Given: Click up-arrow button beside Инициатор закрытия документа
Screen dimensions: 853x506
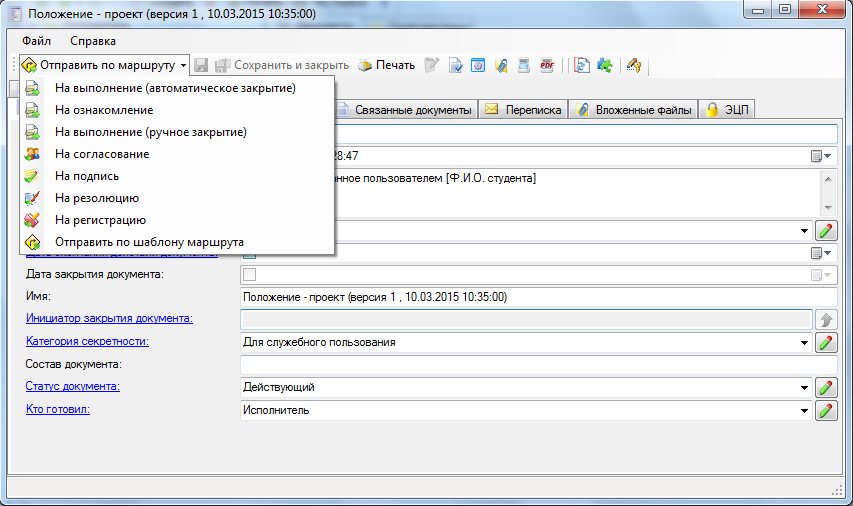Looking at the screenshot, I should pos(826,319).
